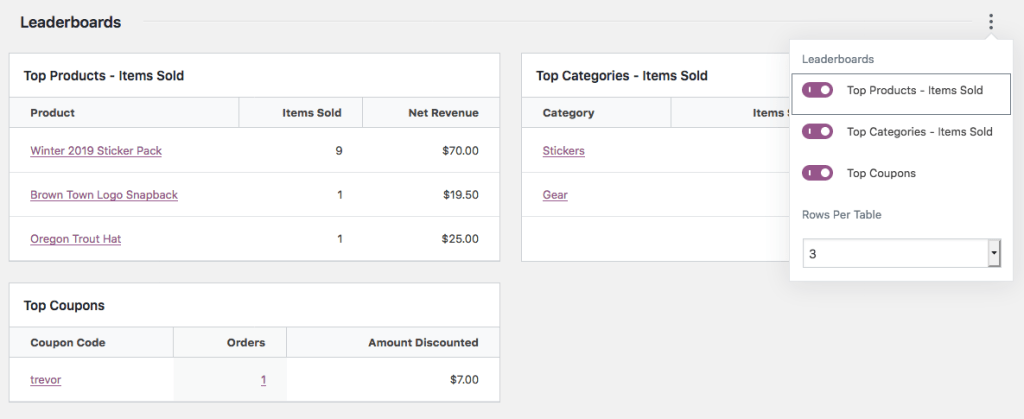This screenshot has width=1024, height=419.
Task: Toggle Top Categories - Items Sold switch
Action: [817, 132]
